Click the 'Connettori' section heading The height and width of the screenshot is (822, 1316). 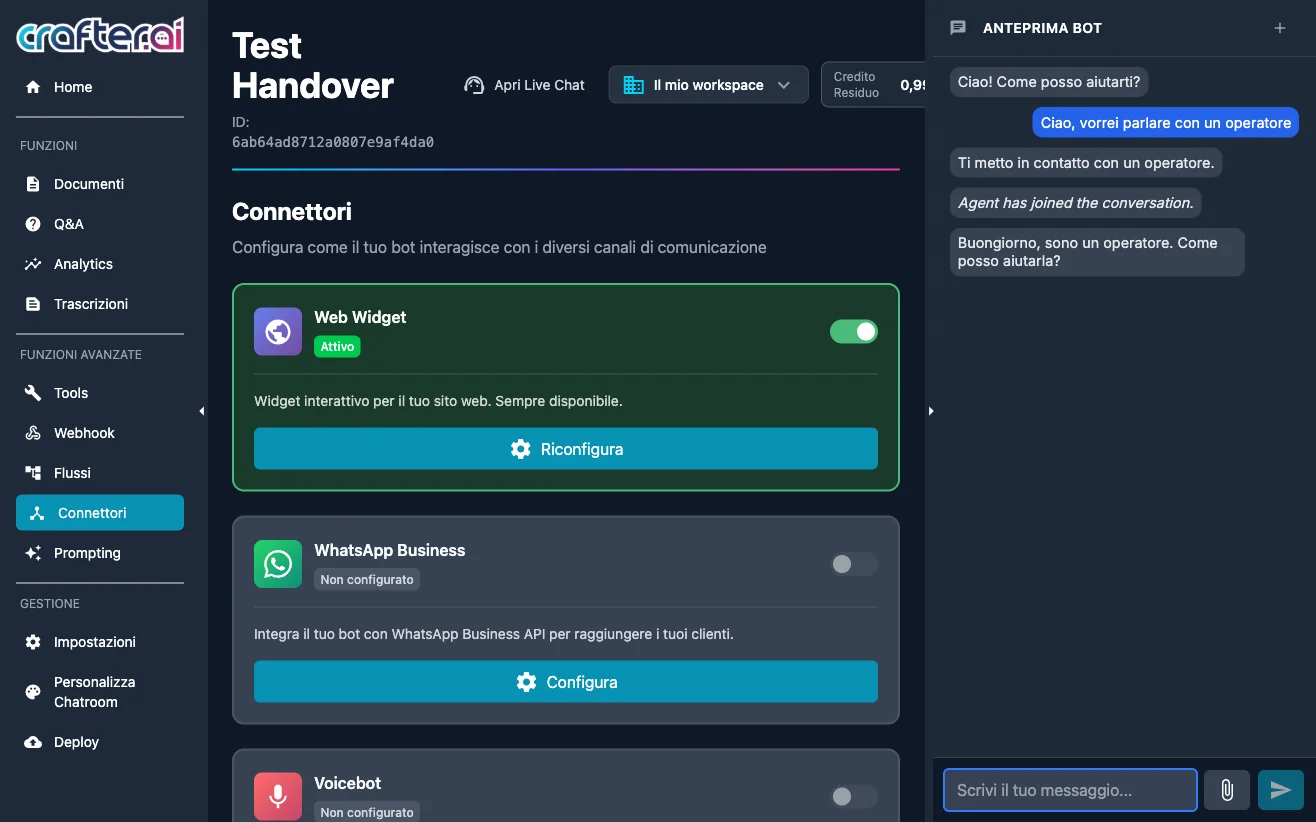[x=292, y=212]
